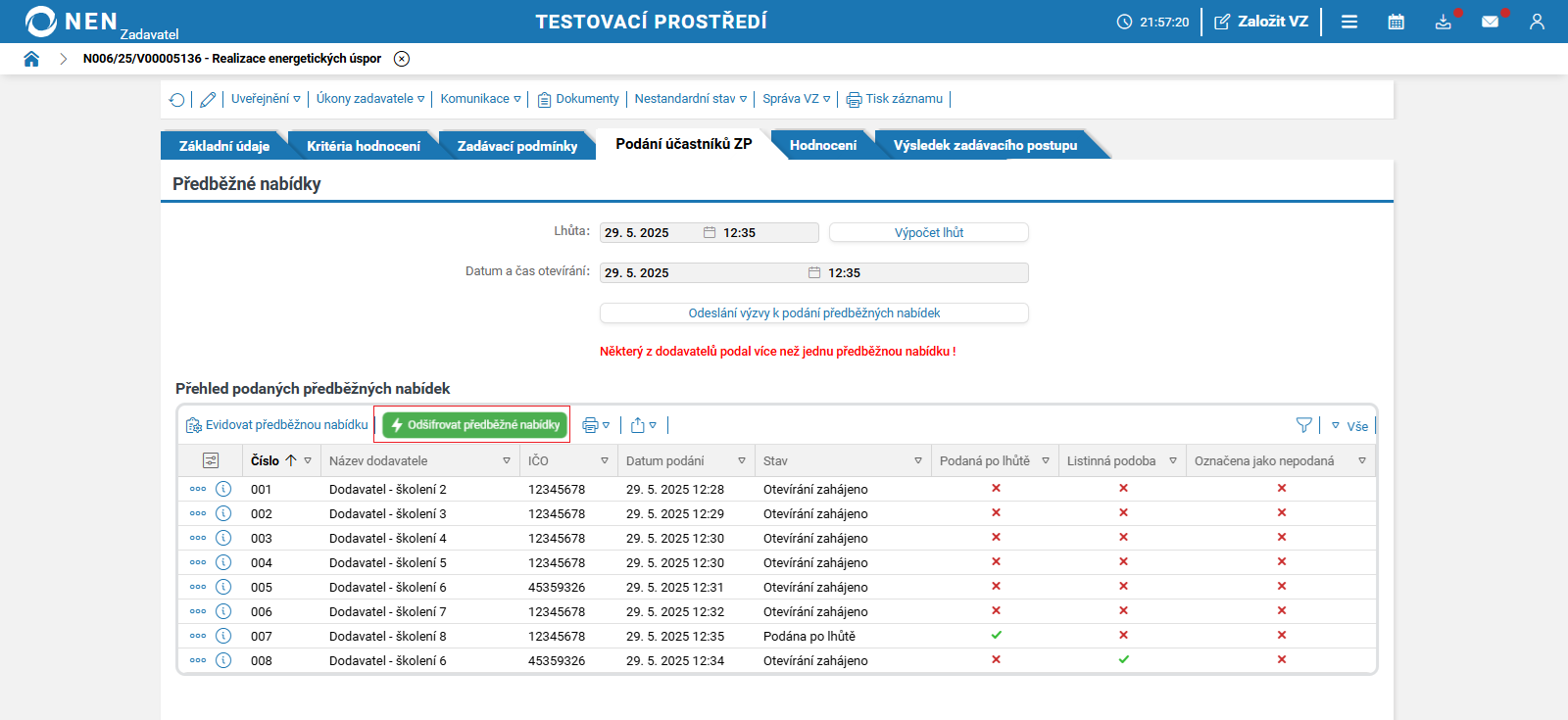This screenshot has width=1568, height=720.
Task: Click the user profile icon
Action: pyautogui.click(x=1537, y=22)
